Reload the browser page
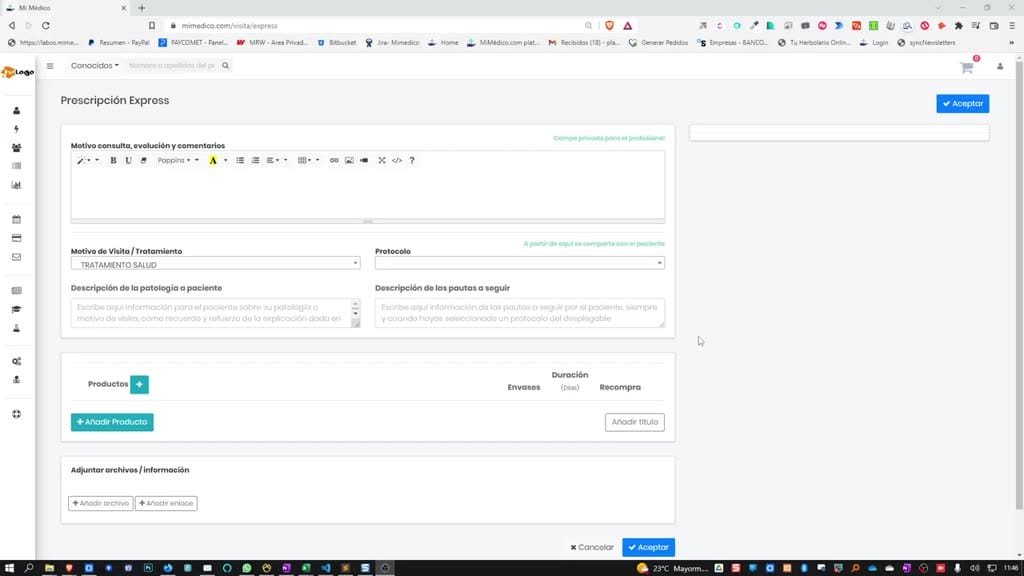The width and height of the screenshot is (1024, 576). (x=46, y=25)
